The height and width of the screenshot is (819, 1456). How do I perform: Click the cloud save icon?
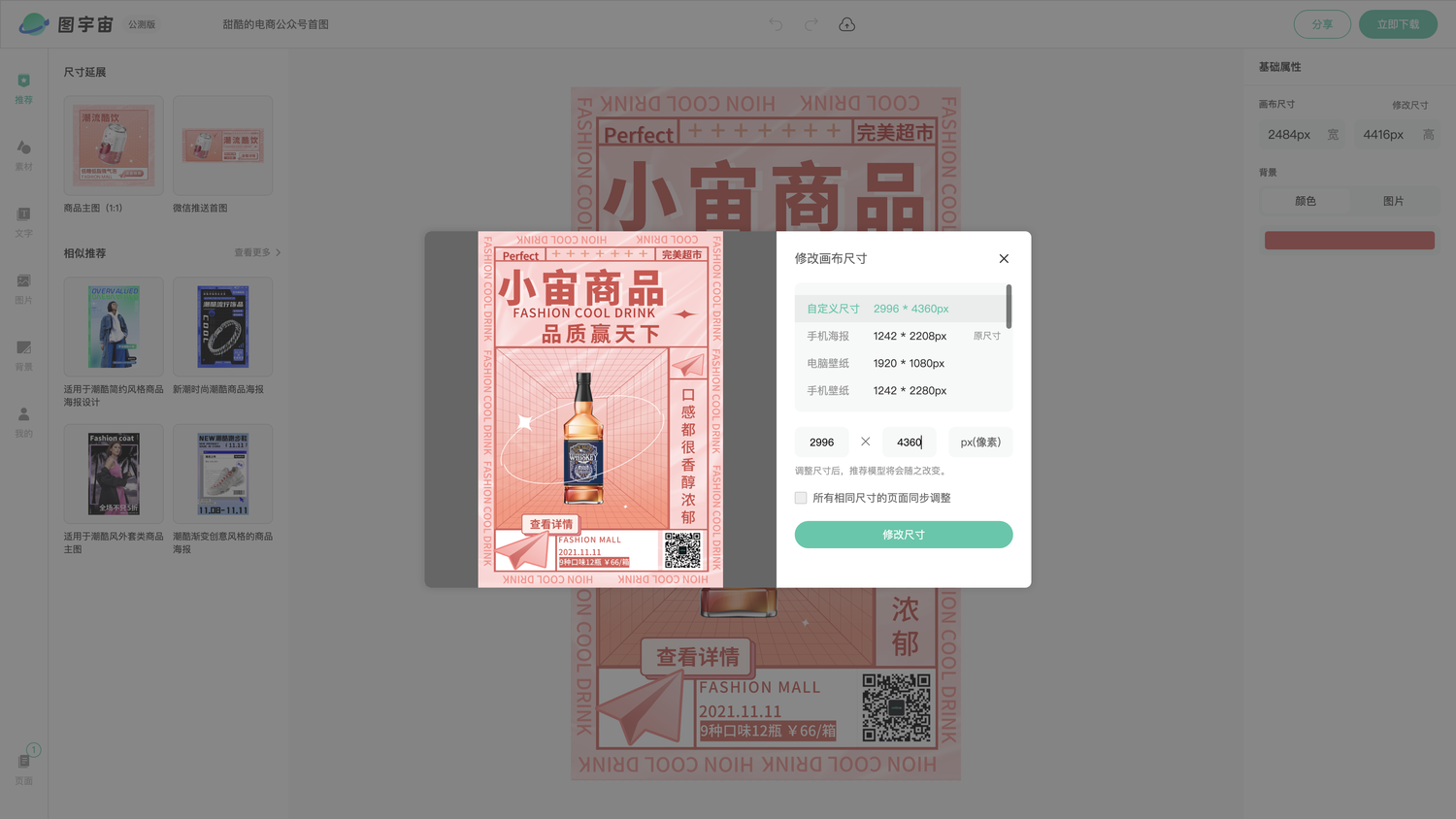coord(846,24)
